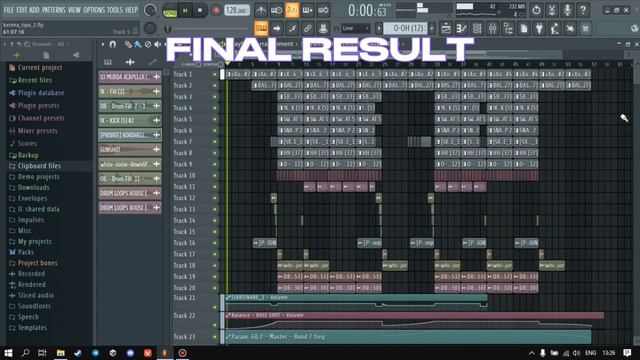
Task: Click the one-click audio recording microphone icon
Action: click(567, 10)
